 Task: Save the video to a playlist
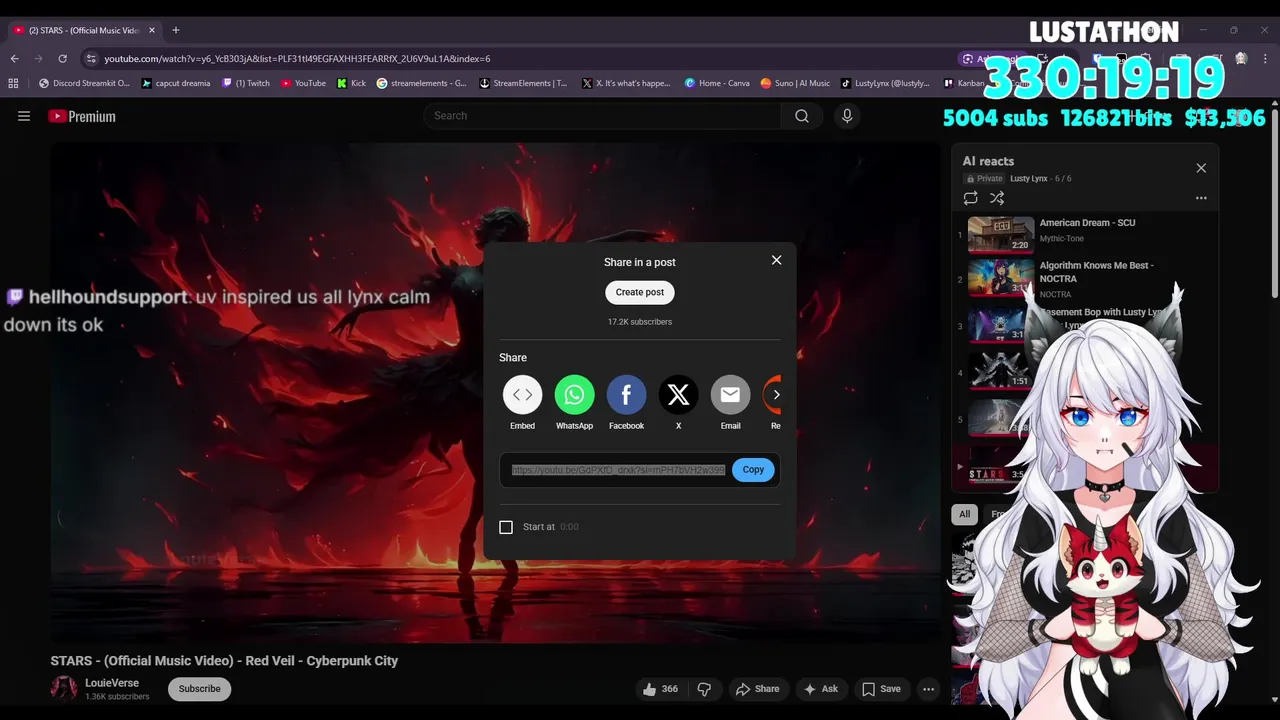point(881,689)
